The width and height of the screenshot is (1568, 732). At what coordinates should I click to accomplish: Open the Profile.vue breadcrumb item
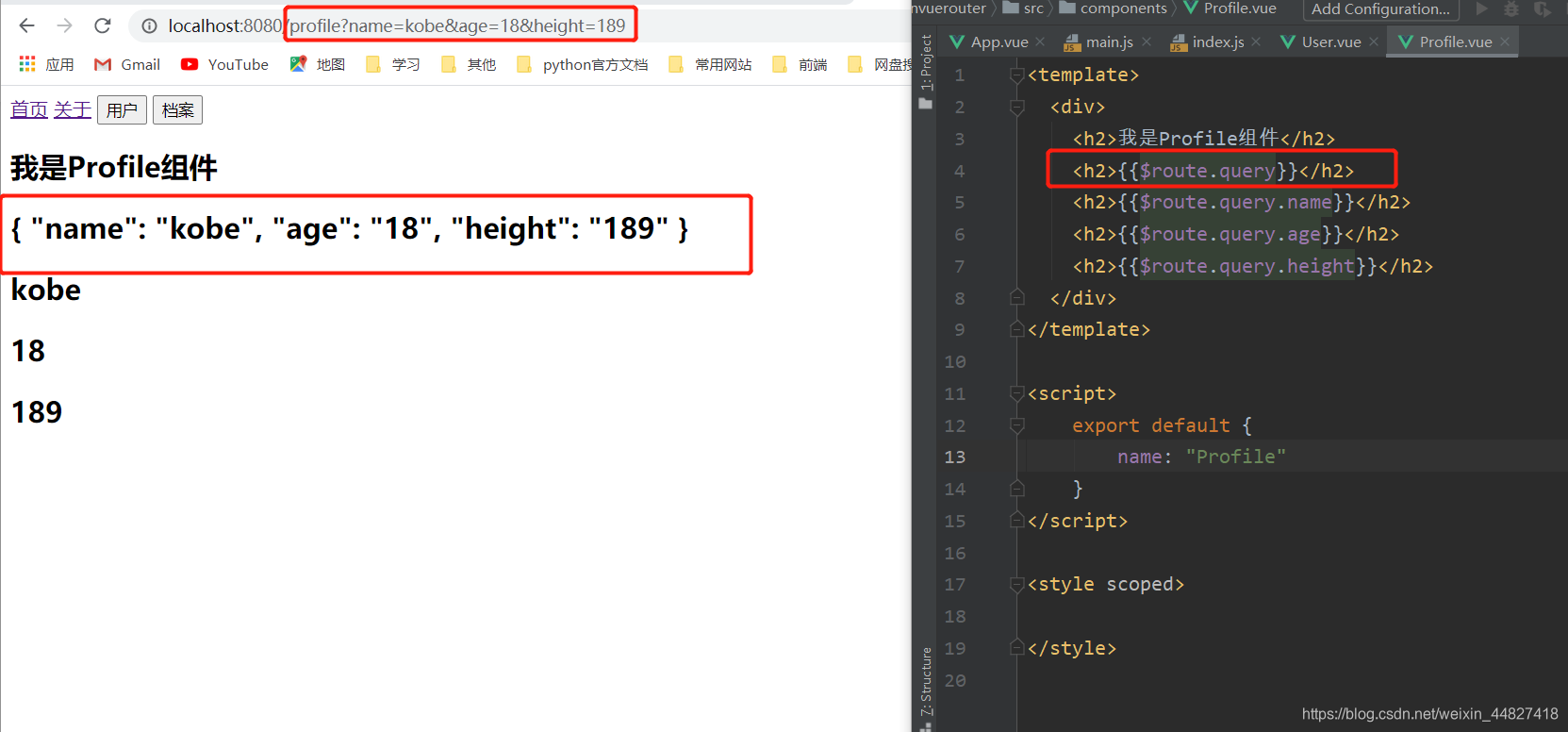click(1230, 8)
